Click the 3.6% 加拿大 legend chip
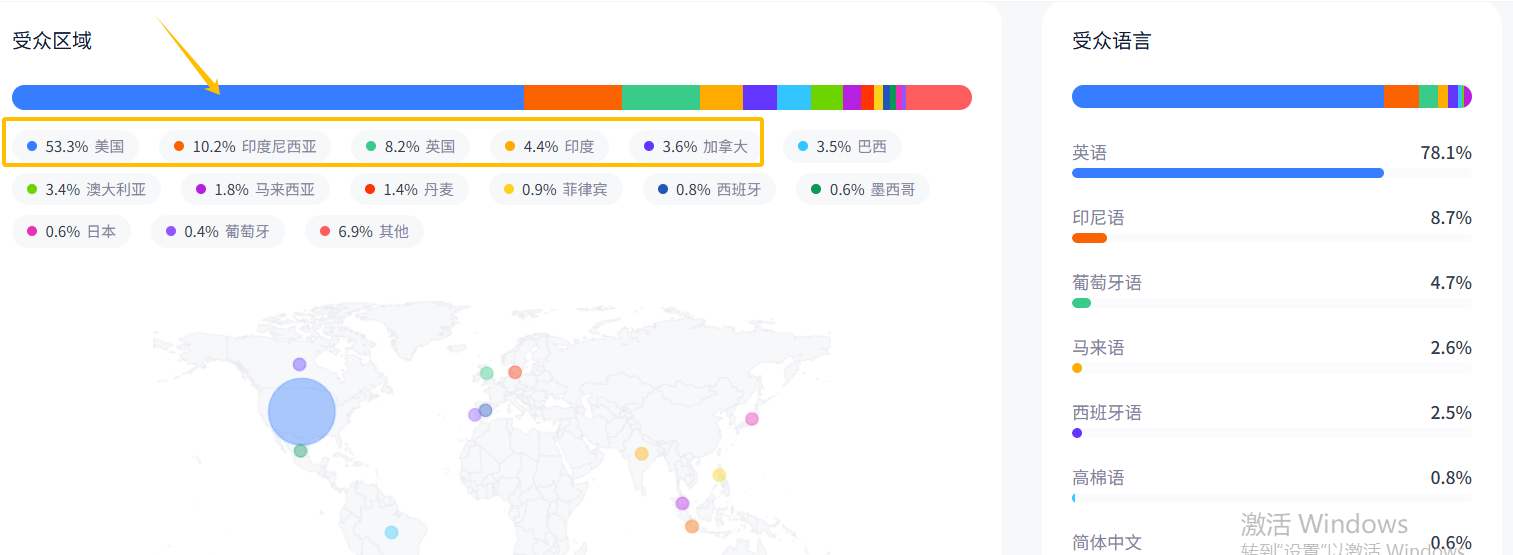The width and height of the screenshot is (1513, 555). point(695,146)
